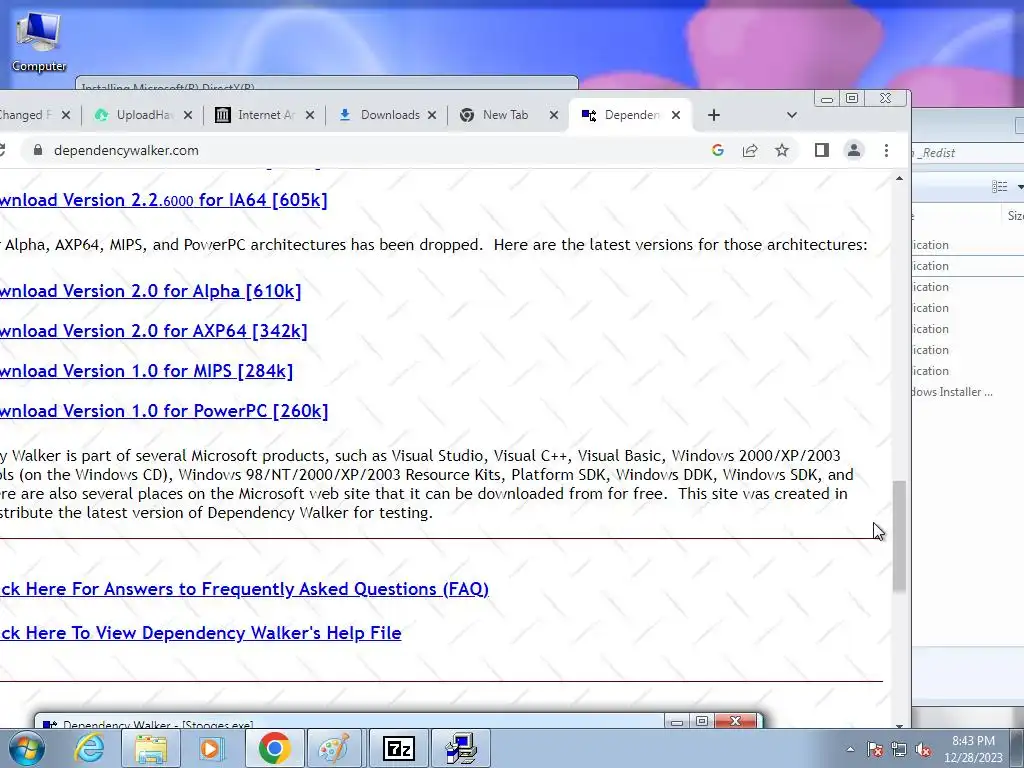Close the Dependency Walker tab
Screen dimensions: 1024x768
coord(676,115)
